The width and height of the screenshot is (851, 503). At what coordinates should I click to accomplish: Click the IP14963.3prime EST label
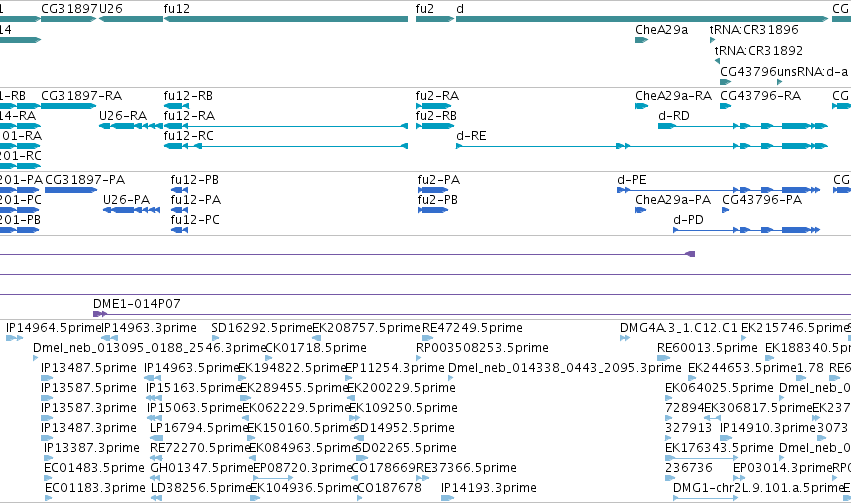(x=149, y=328)
